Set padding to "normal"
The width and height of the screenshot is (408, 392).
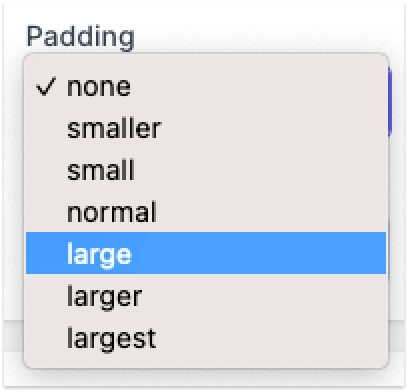point(206,212)
